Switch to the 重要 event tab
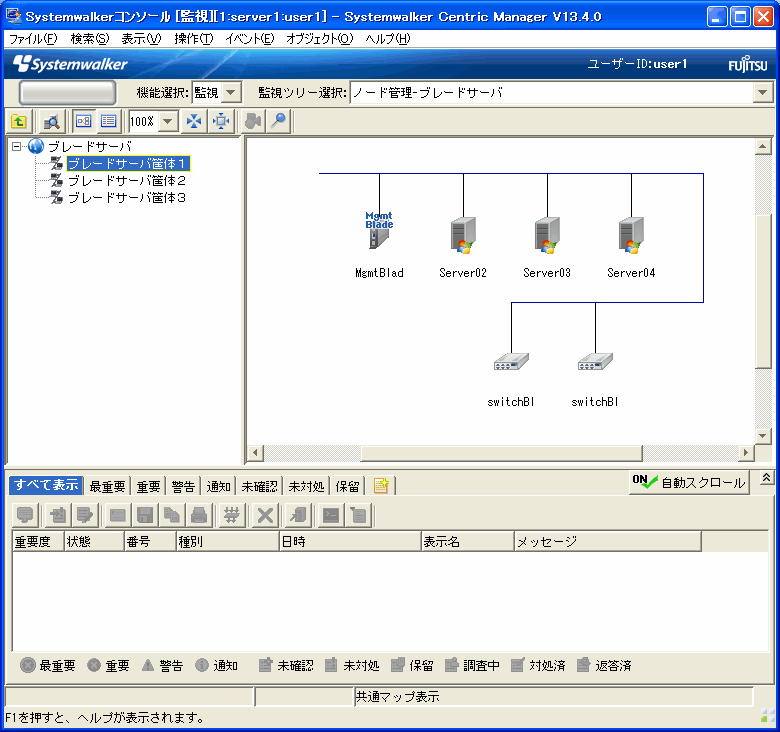The width and height of the screenshot is (780, 732). [148, 486]
